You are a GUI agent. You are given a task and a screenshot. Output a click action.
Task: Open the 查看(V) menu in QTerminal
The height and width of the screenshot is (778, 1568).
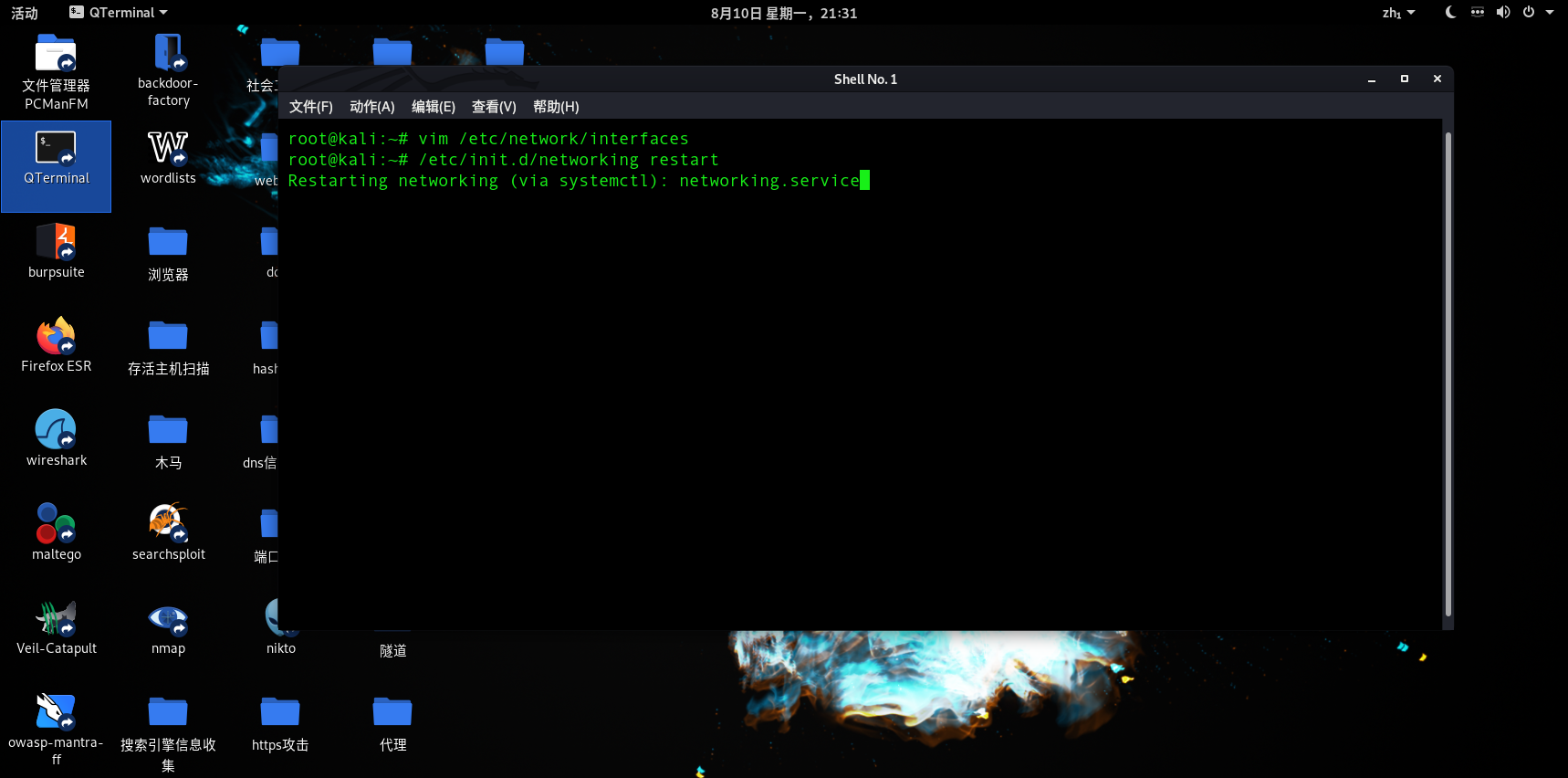point(494,107)
